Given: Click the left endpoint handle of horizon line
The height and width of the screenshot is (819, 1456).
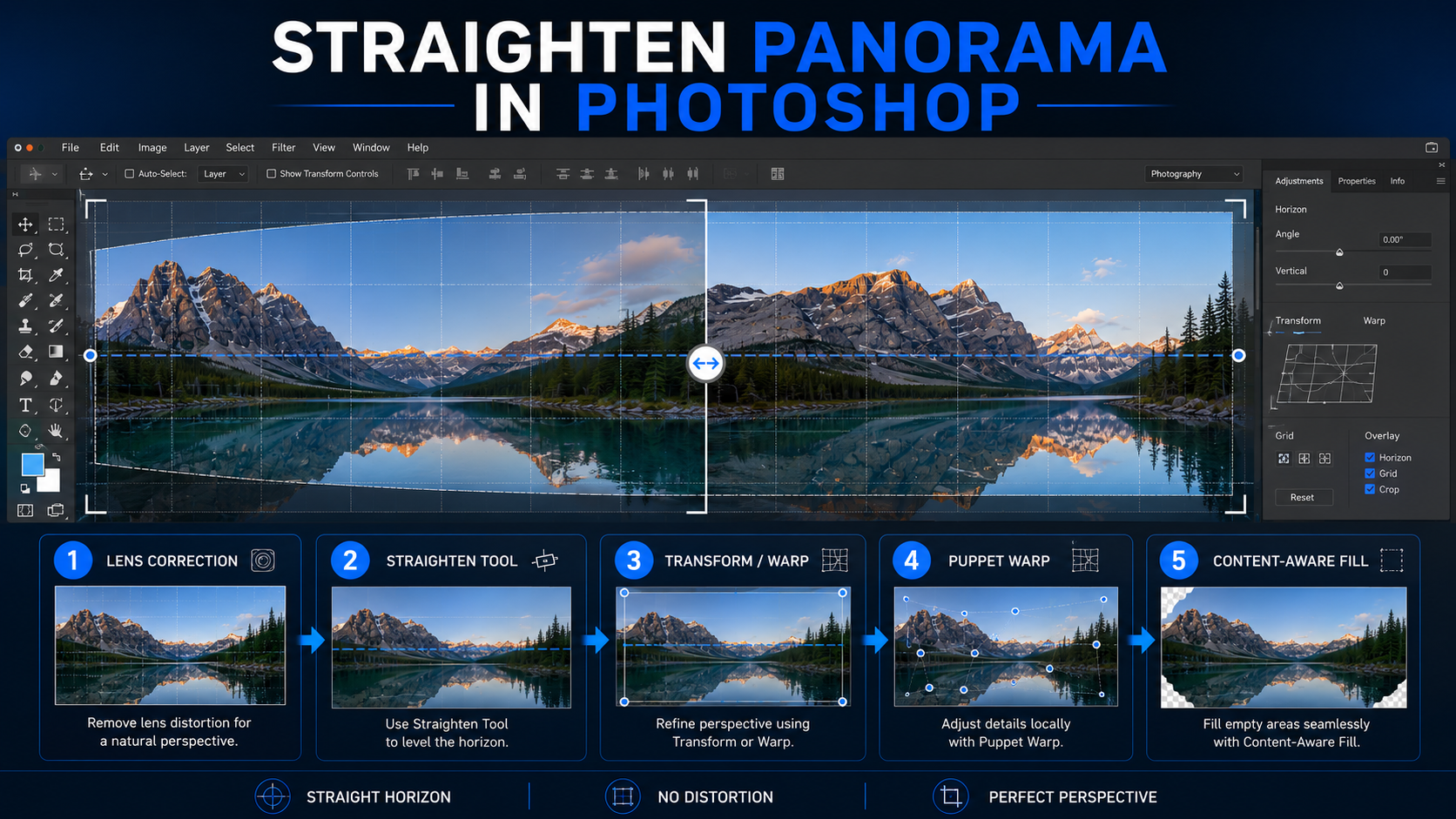Looking at the screenshot, I should coord(91,355).
